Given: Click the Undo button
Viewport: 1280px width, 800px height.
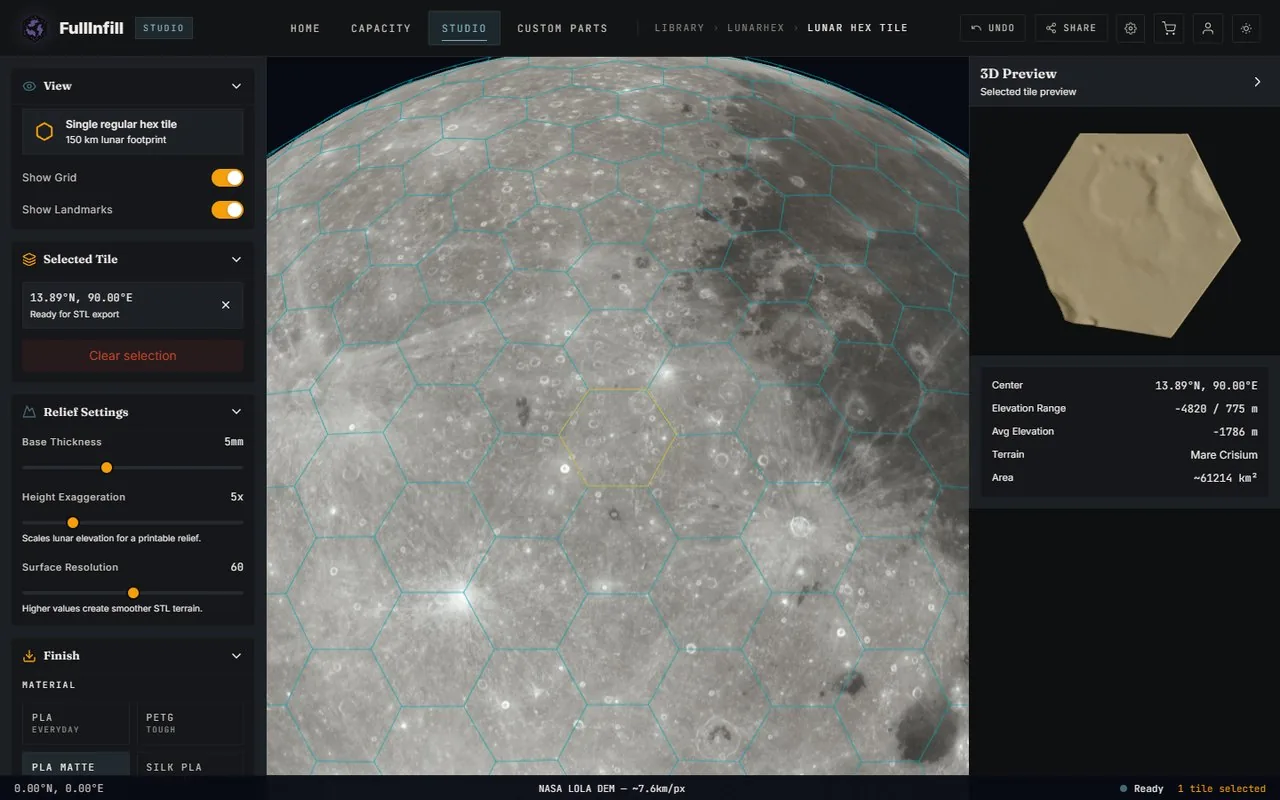Looking at the screenshot, I should coord(992,28).
